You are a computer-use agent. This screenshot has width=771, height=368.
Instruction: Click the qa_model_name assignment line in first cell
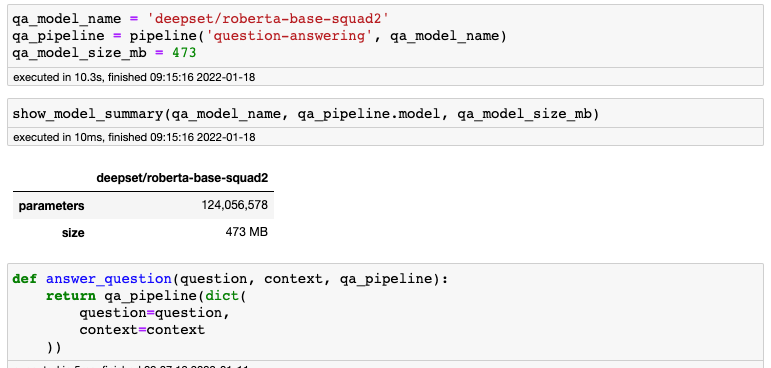pyautogui.click(x=201, y=19)
